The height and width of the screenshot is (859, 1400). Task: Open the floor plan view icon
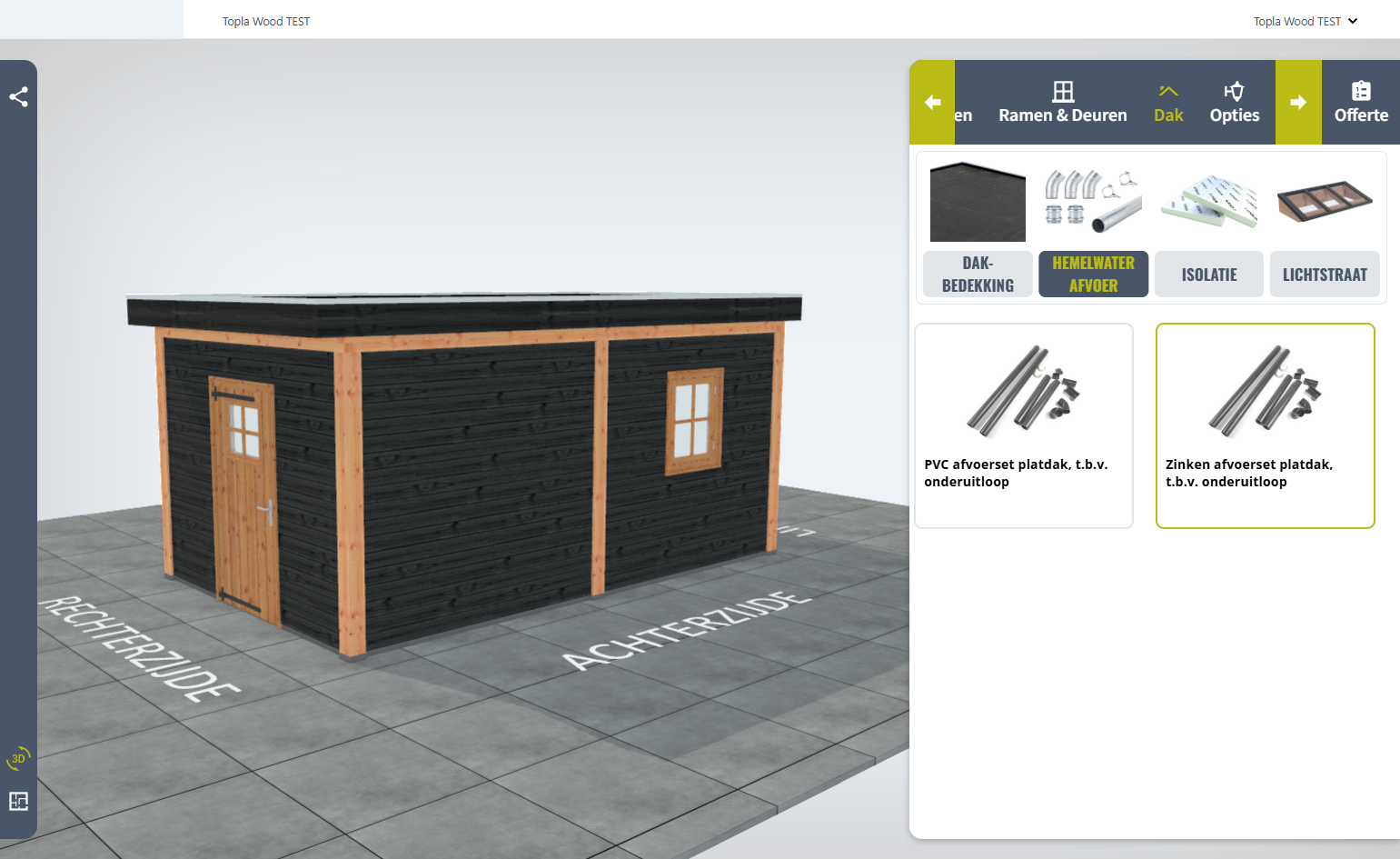pyautogui.click(x=18, y=801)
